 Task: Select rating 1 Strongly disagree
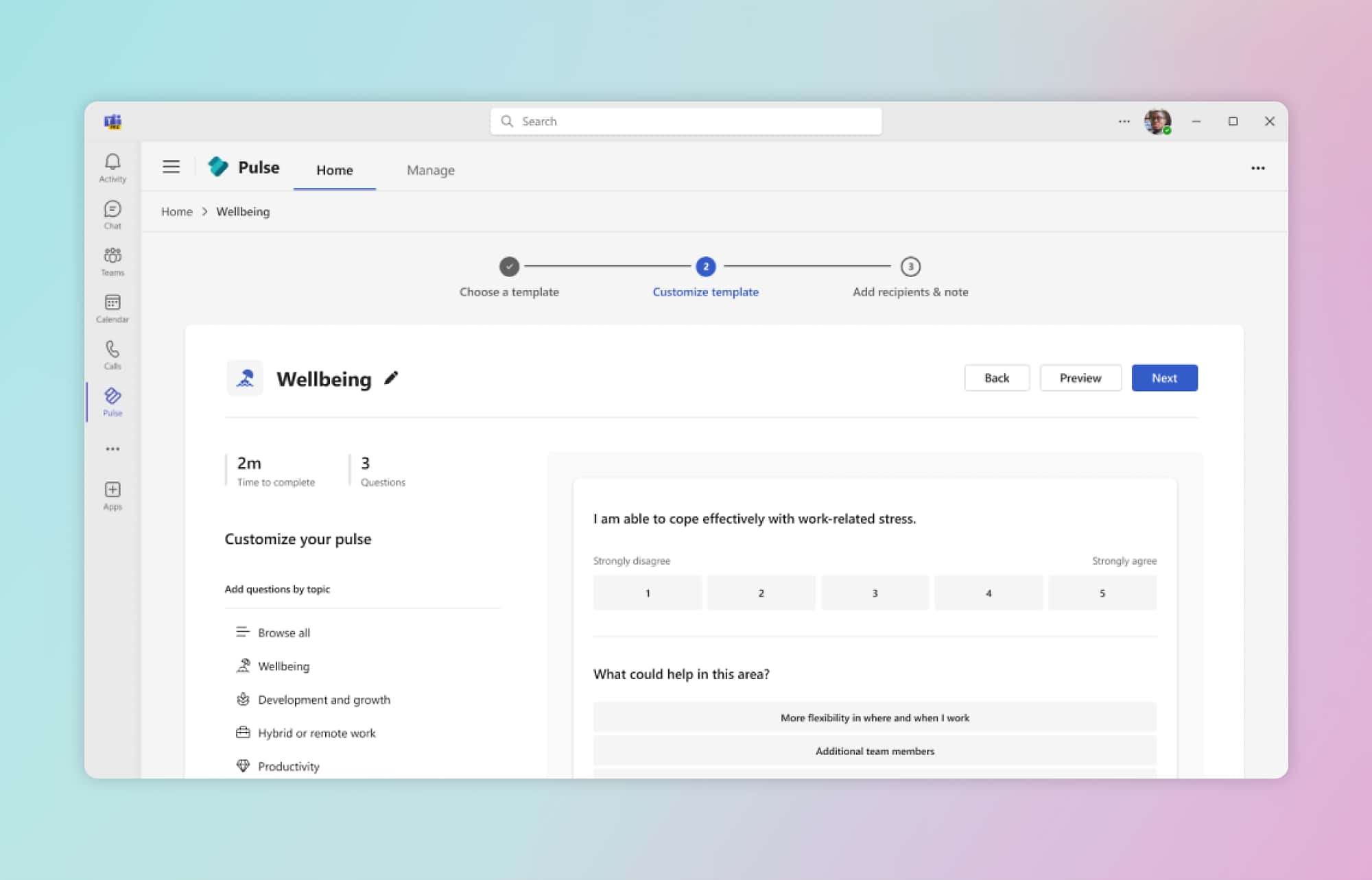coord(647,593)
